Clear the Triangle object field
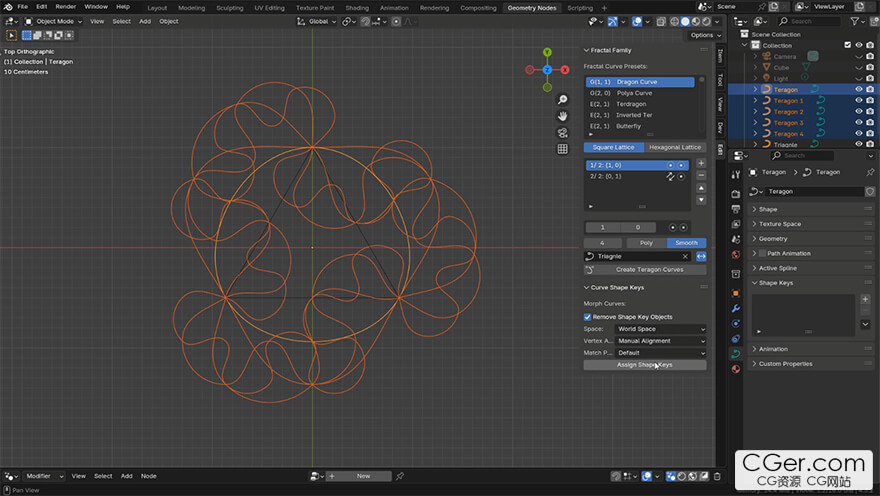The width and height of the screenshot is (880, 496). tap(685, 256)
